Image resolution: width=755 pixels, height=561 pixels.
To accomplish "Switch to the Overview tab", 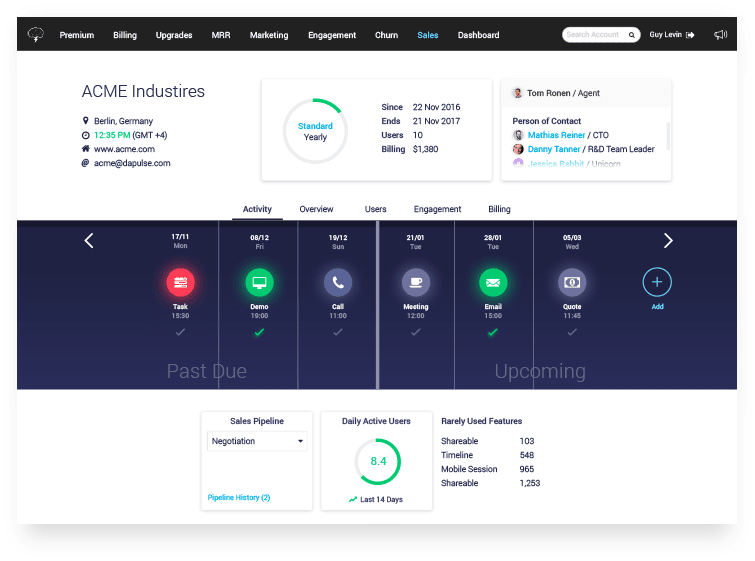I will (x=316, y=209).
